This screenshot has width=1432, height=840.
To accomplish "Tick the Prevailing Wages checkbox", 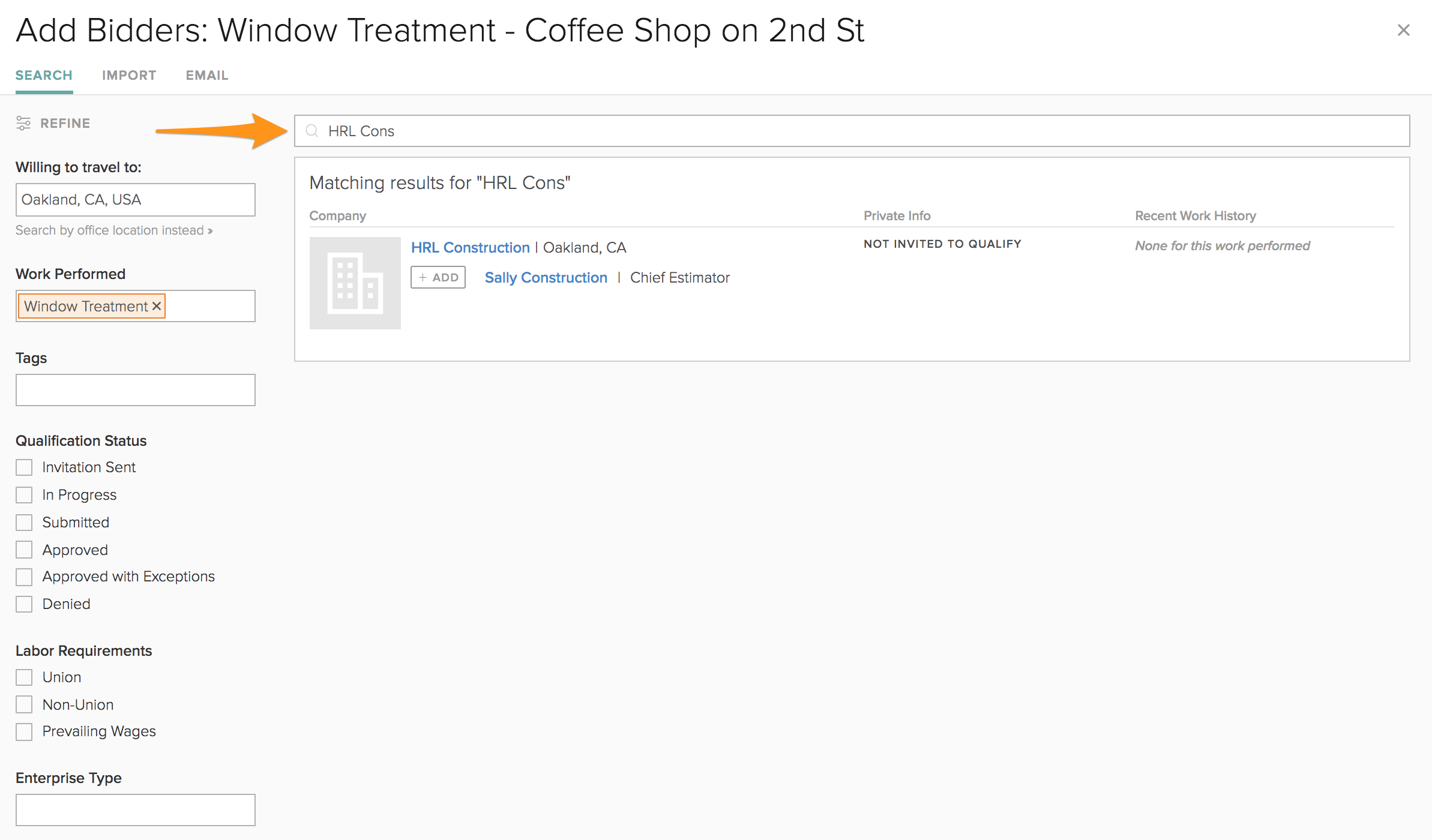I will pos(24,731).
